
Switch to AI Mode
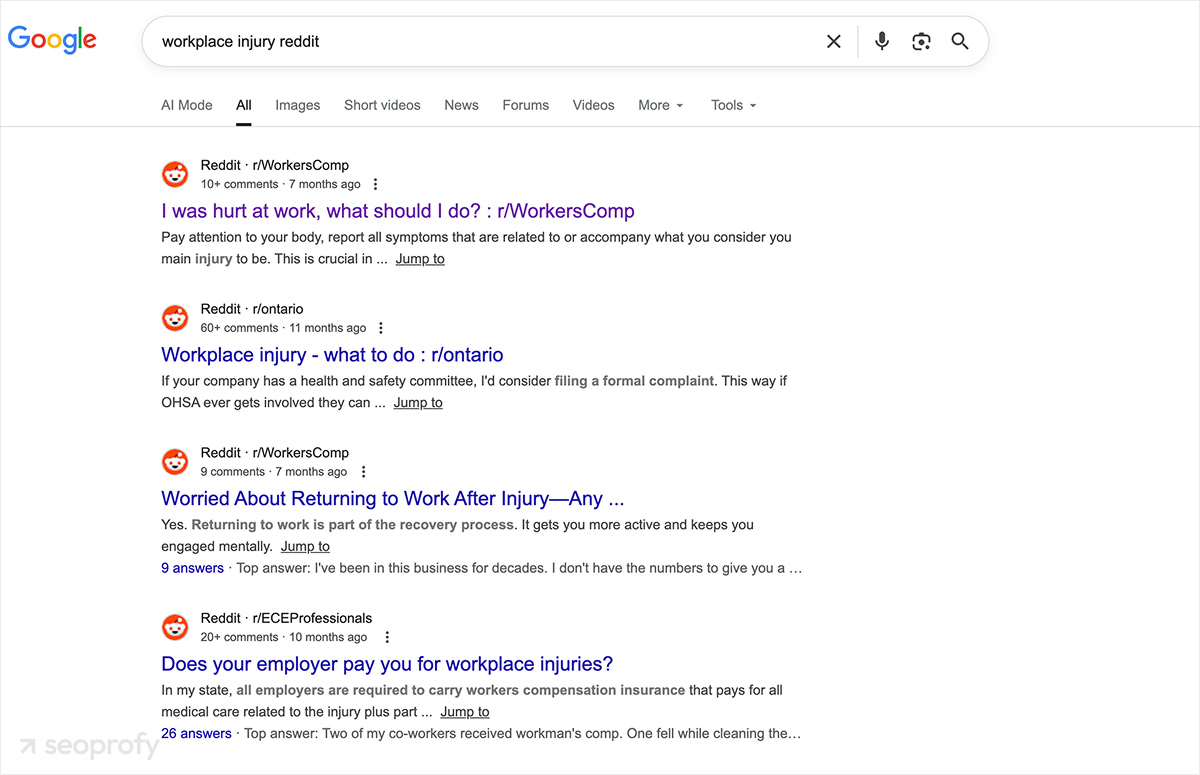click(x=186, y=105)
